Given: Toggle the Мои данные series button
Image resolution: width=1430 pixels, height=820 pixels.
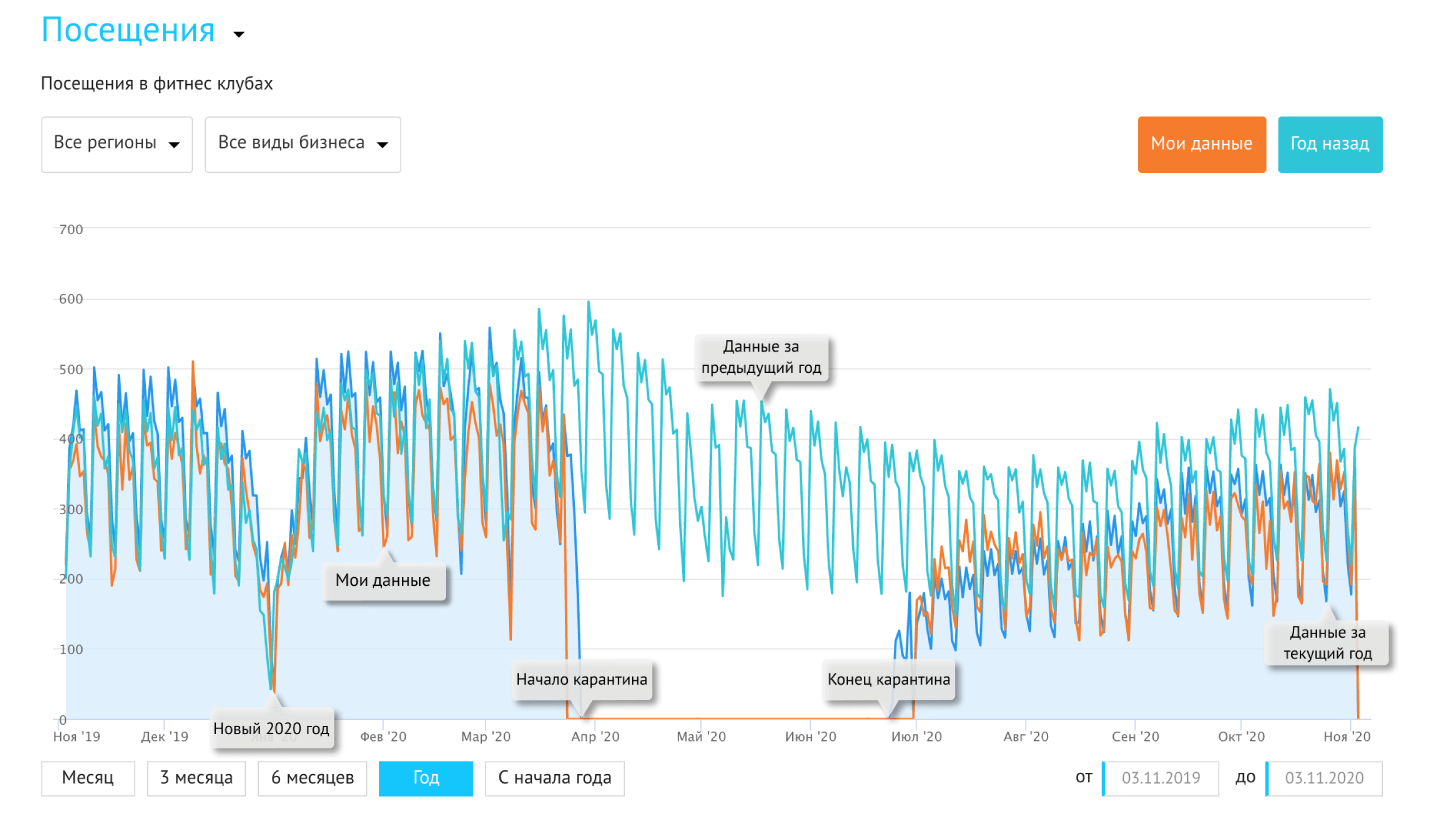Looking at the screenshot, I should [1202, 145].
